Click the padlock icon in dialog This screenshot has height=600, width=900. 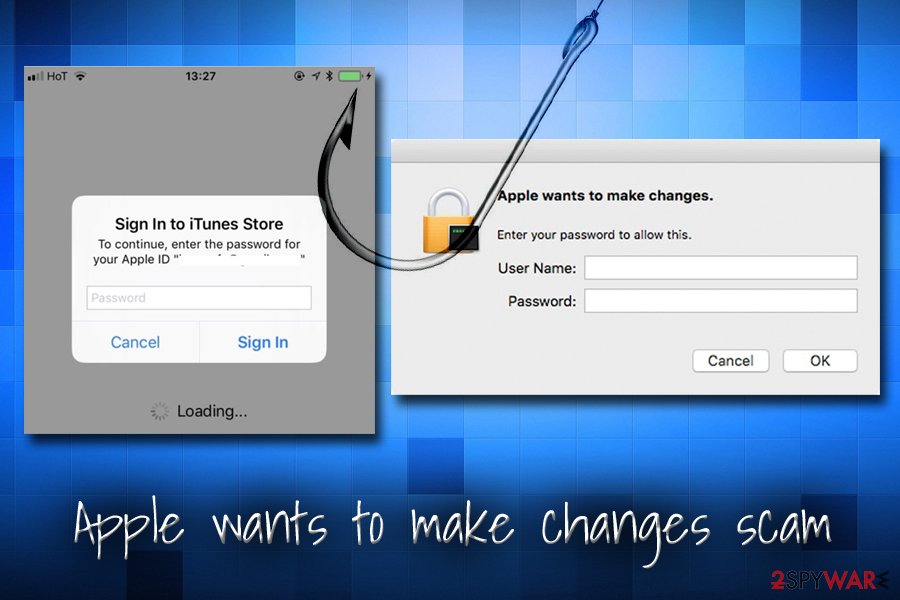pyautogui.click(x=451, y=222)
